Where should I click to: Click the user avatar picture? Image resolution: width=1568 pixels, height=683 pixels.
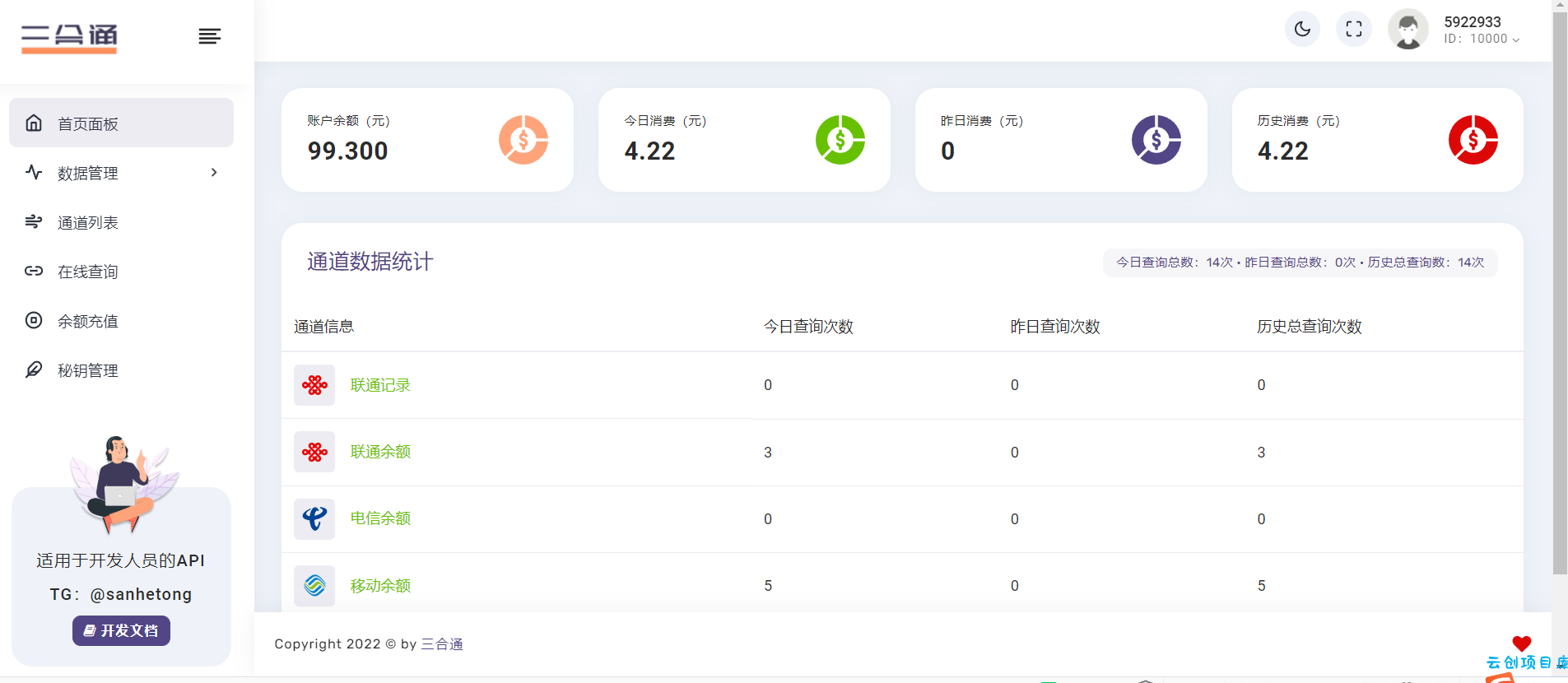coord(1408,30)
